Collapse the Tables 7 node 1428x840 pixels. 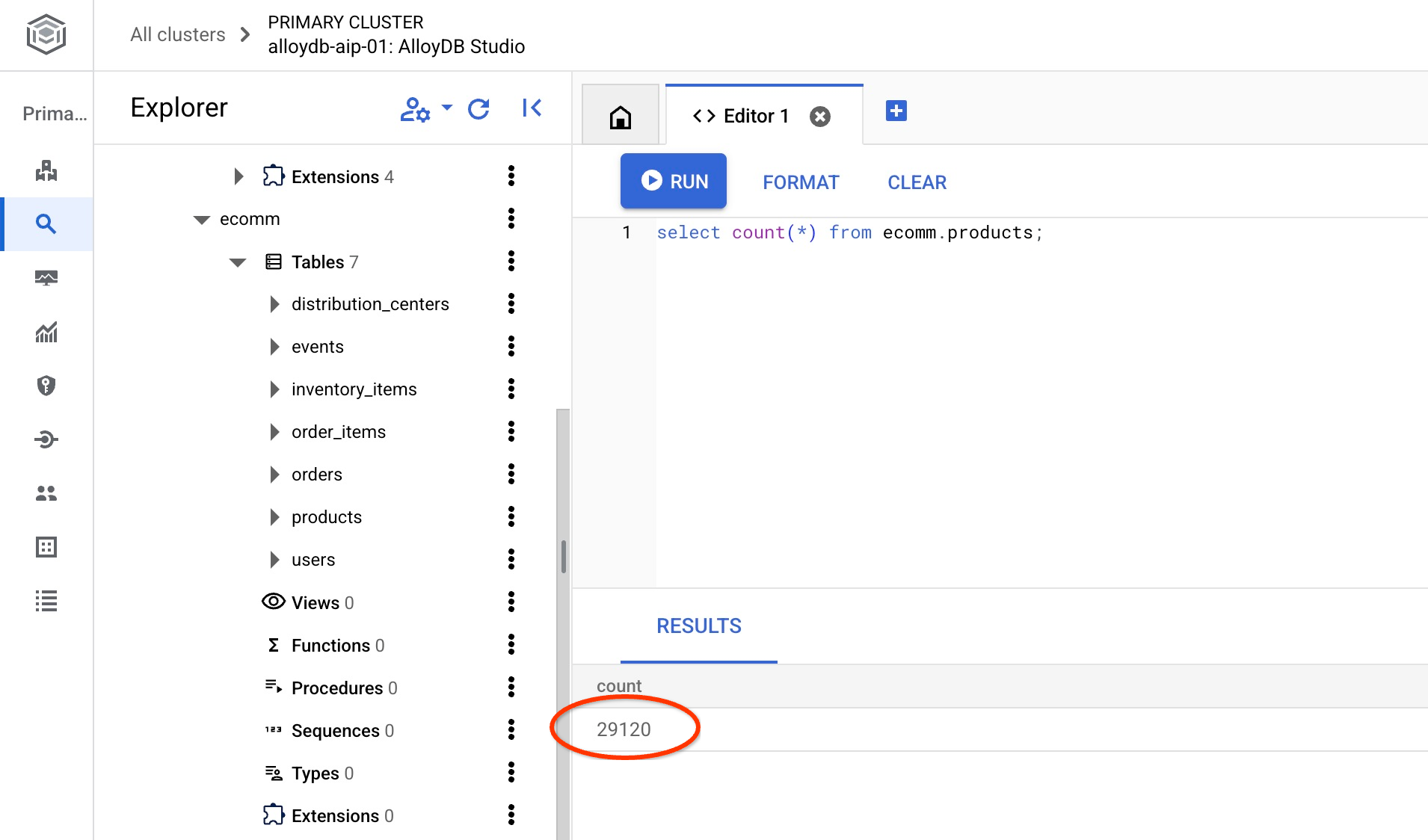tap(238, 262)
